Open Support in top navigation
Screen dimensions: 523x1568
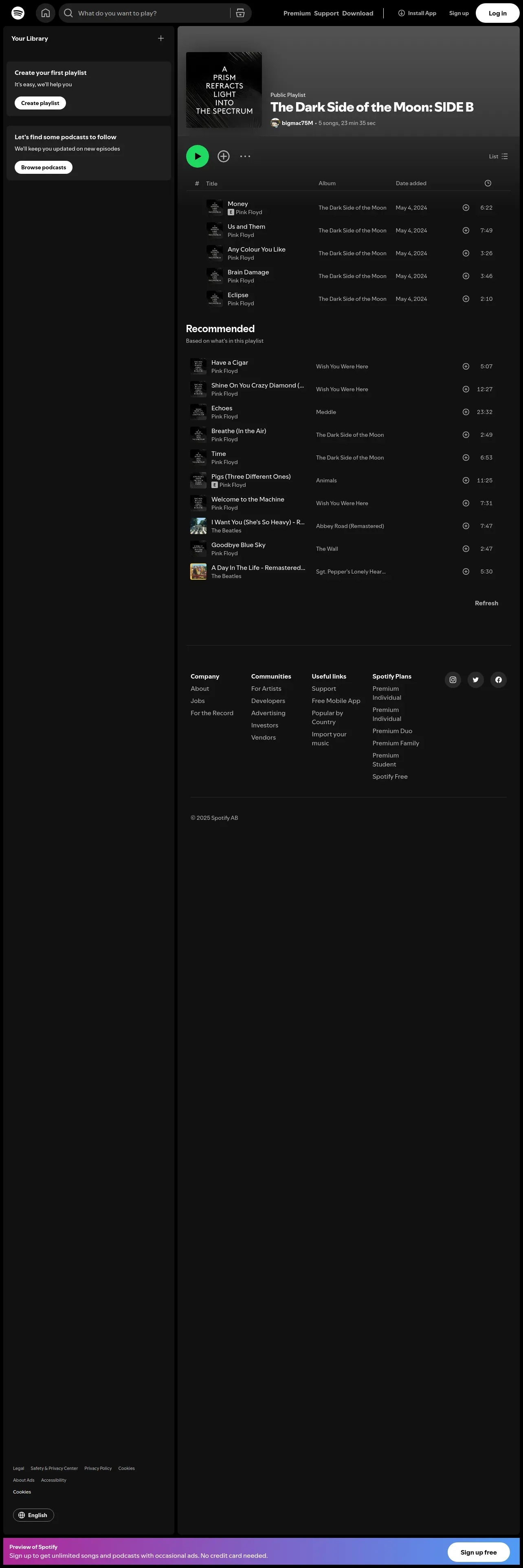tap(326, 13)
